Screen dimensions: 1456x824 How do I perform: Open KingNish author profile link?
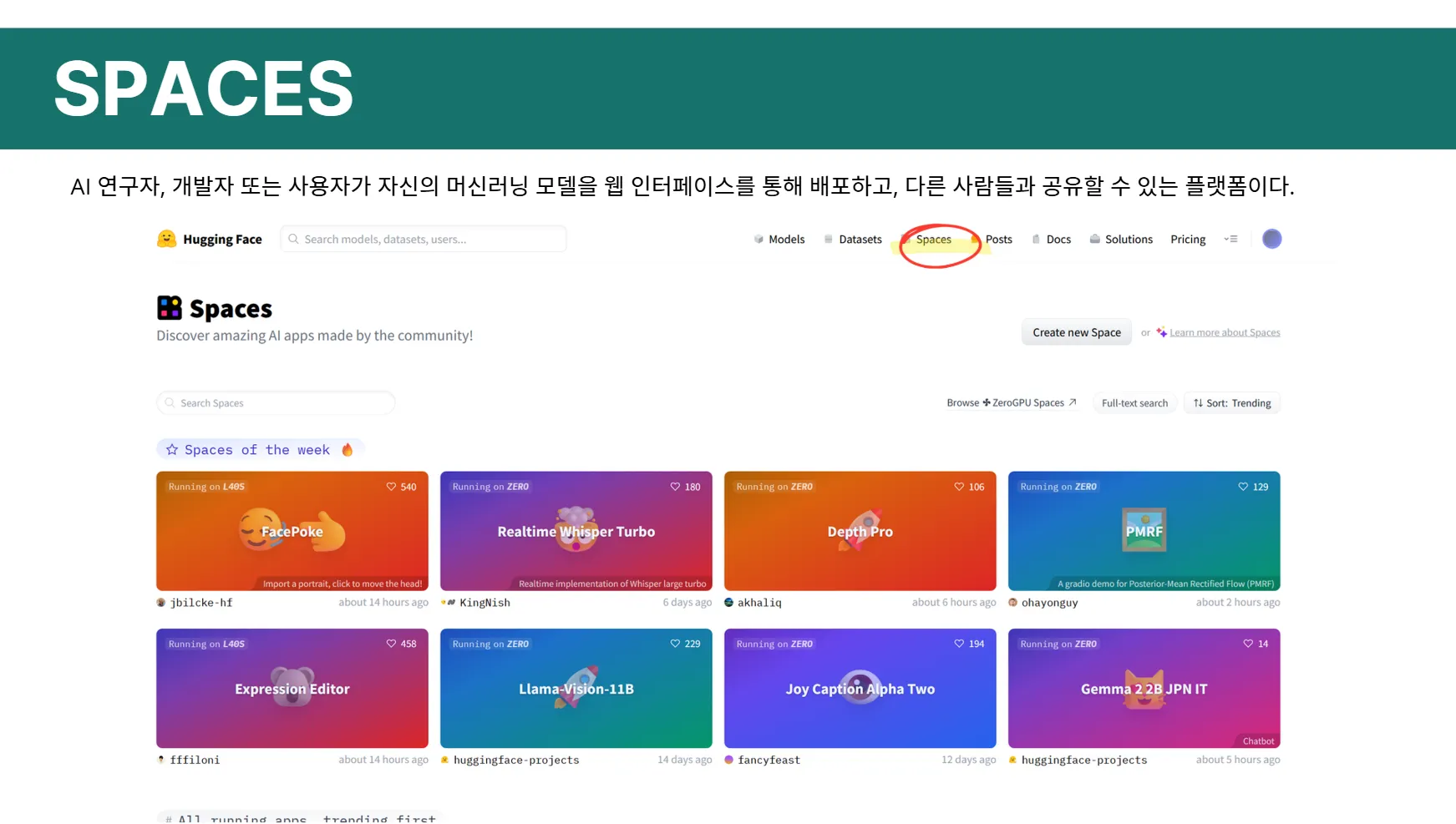(x=484, y=603)
